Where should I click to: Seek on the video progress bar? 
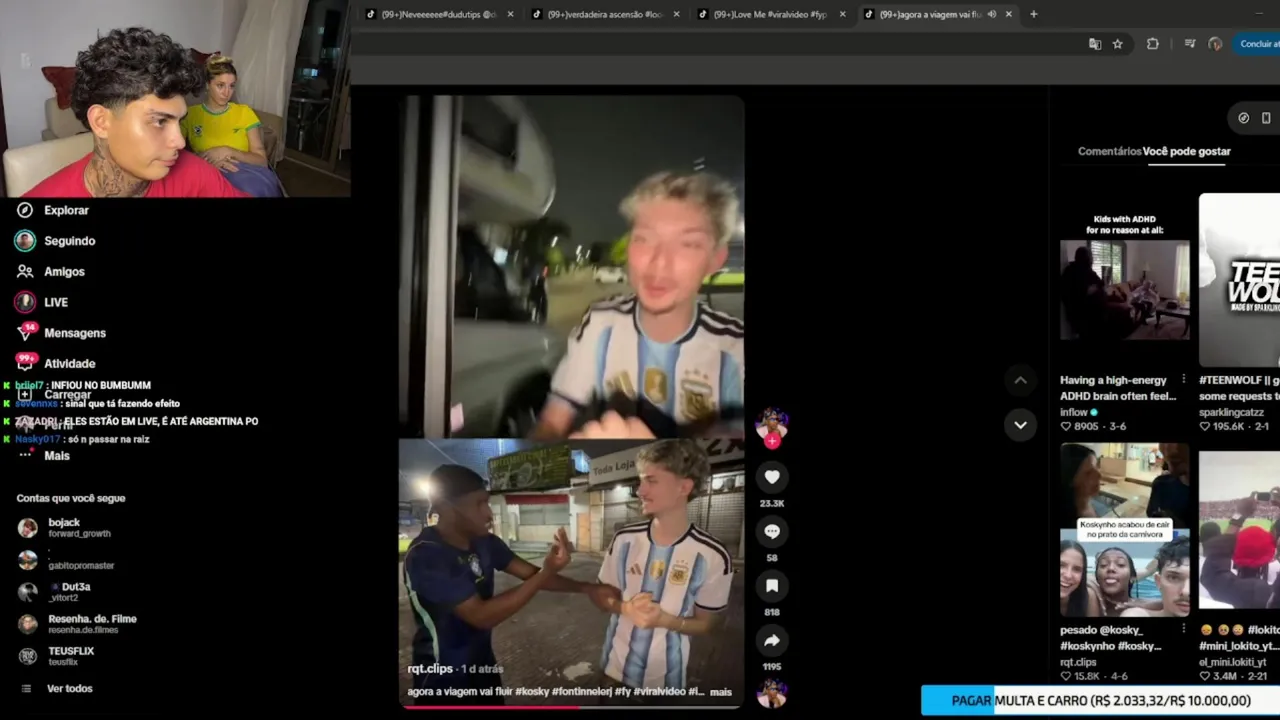click(x=571, y=707)
